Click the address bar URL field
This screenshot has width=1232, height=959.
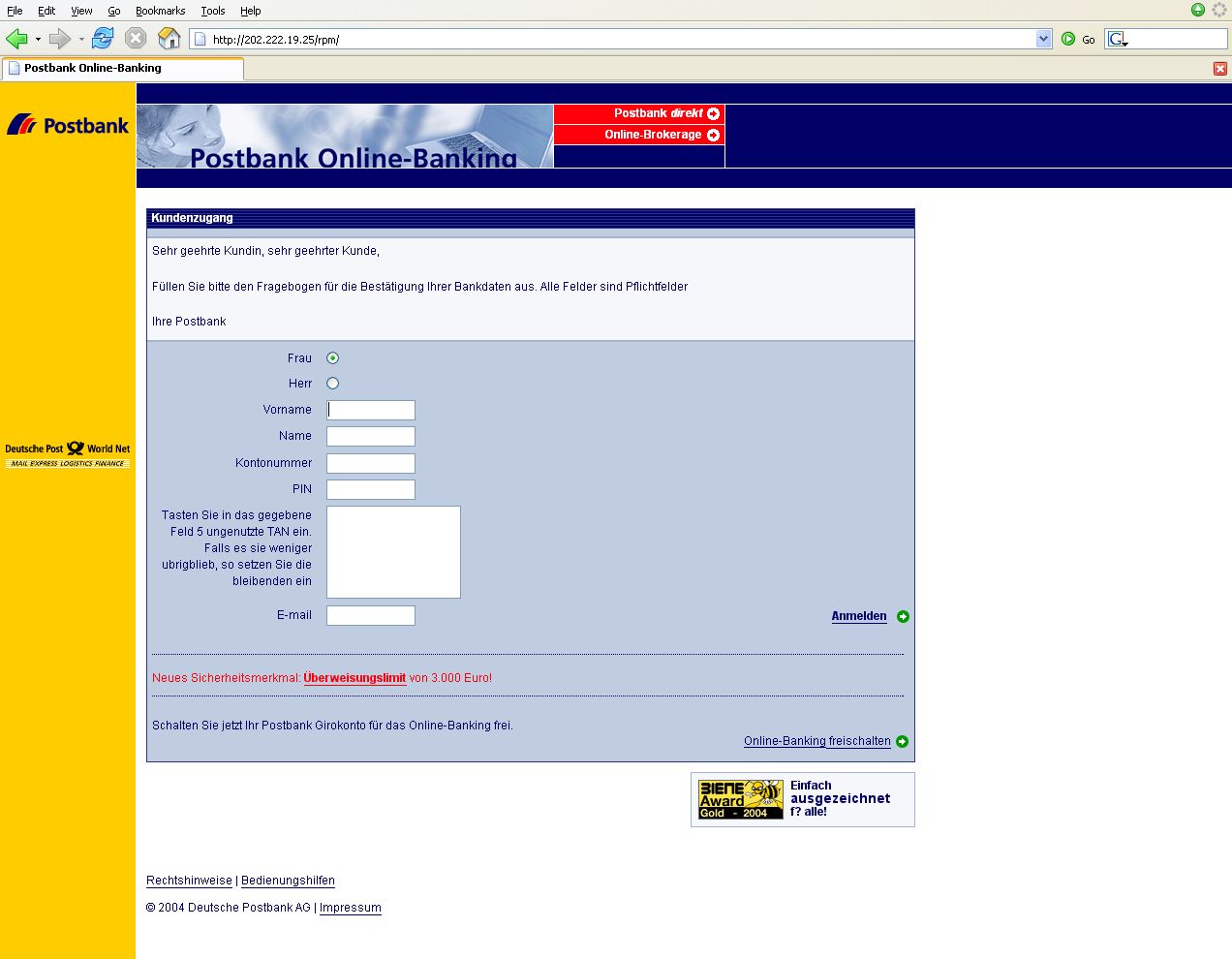(x=622, y=40)
